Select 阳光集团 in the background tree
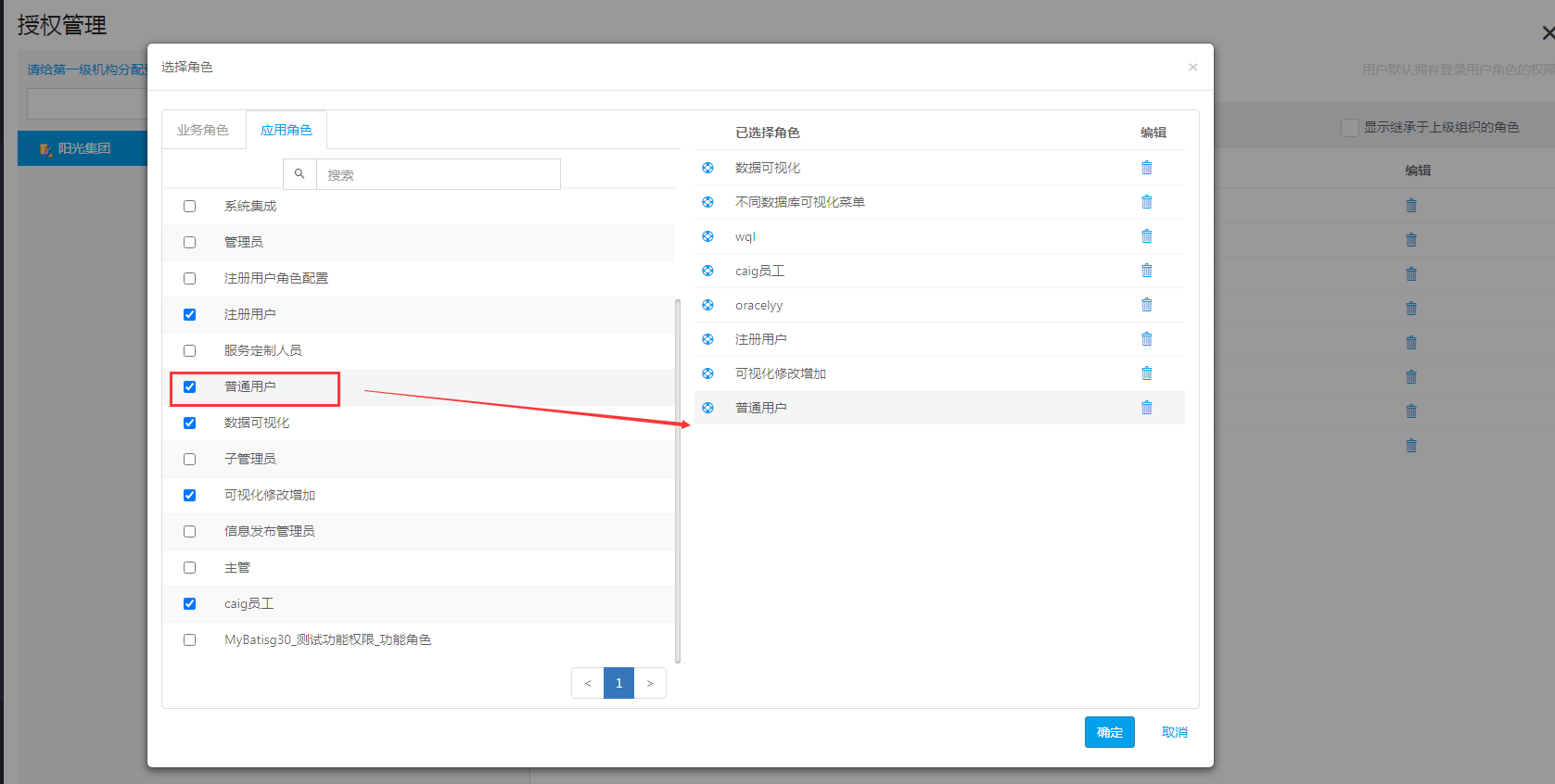This screenshot has height=784, width=1555. click(84, 148)
